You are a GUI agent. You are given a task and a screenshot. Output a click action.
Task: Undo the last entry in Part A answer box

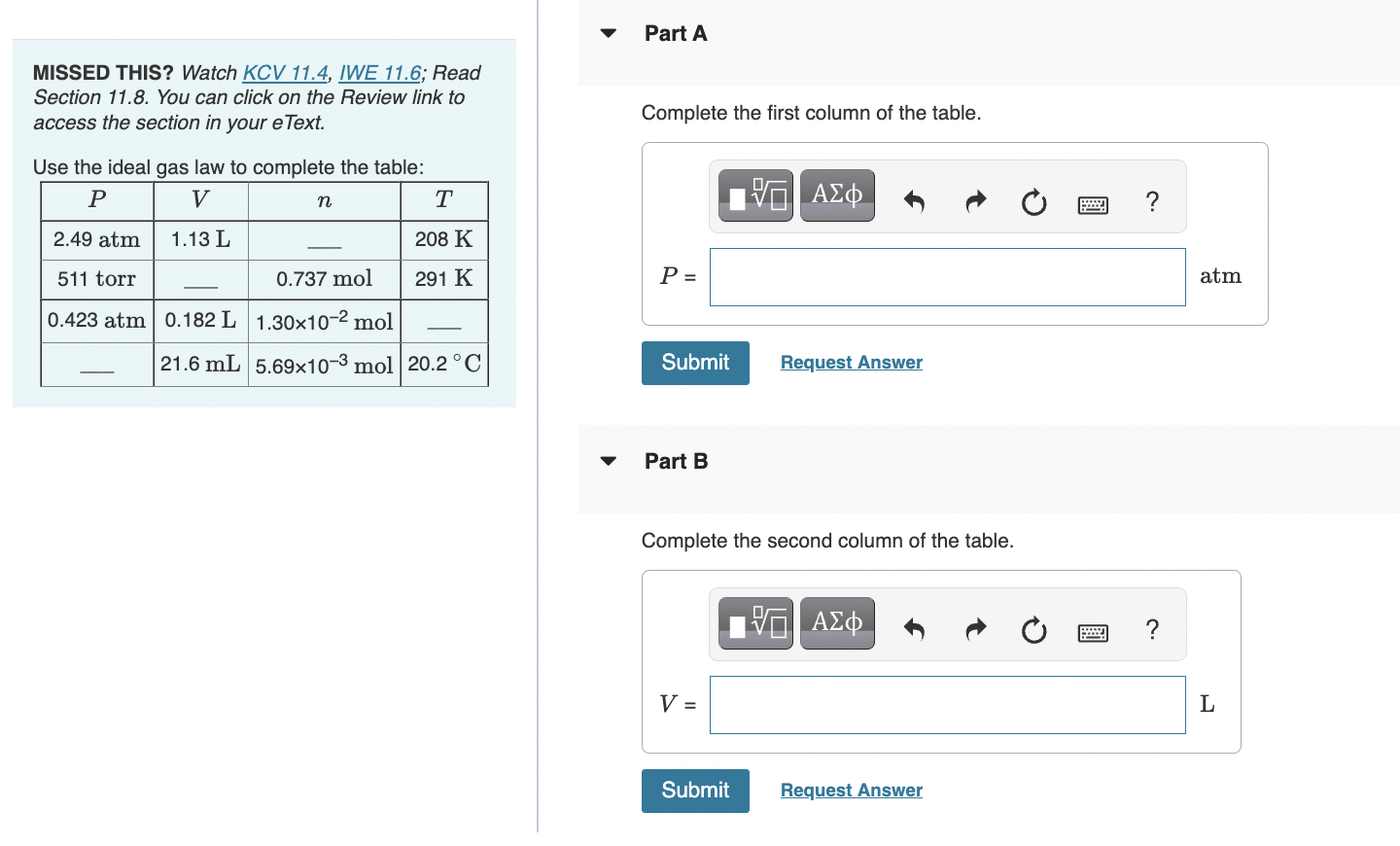point(914,201)
